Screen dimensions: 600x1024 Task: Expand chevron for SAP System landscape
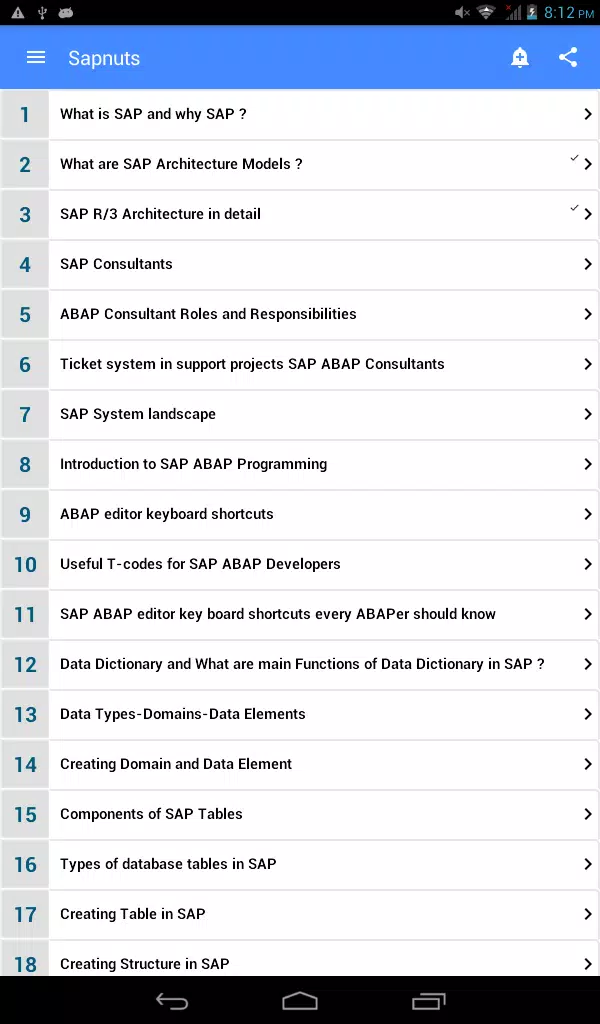click(588, 414)
